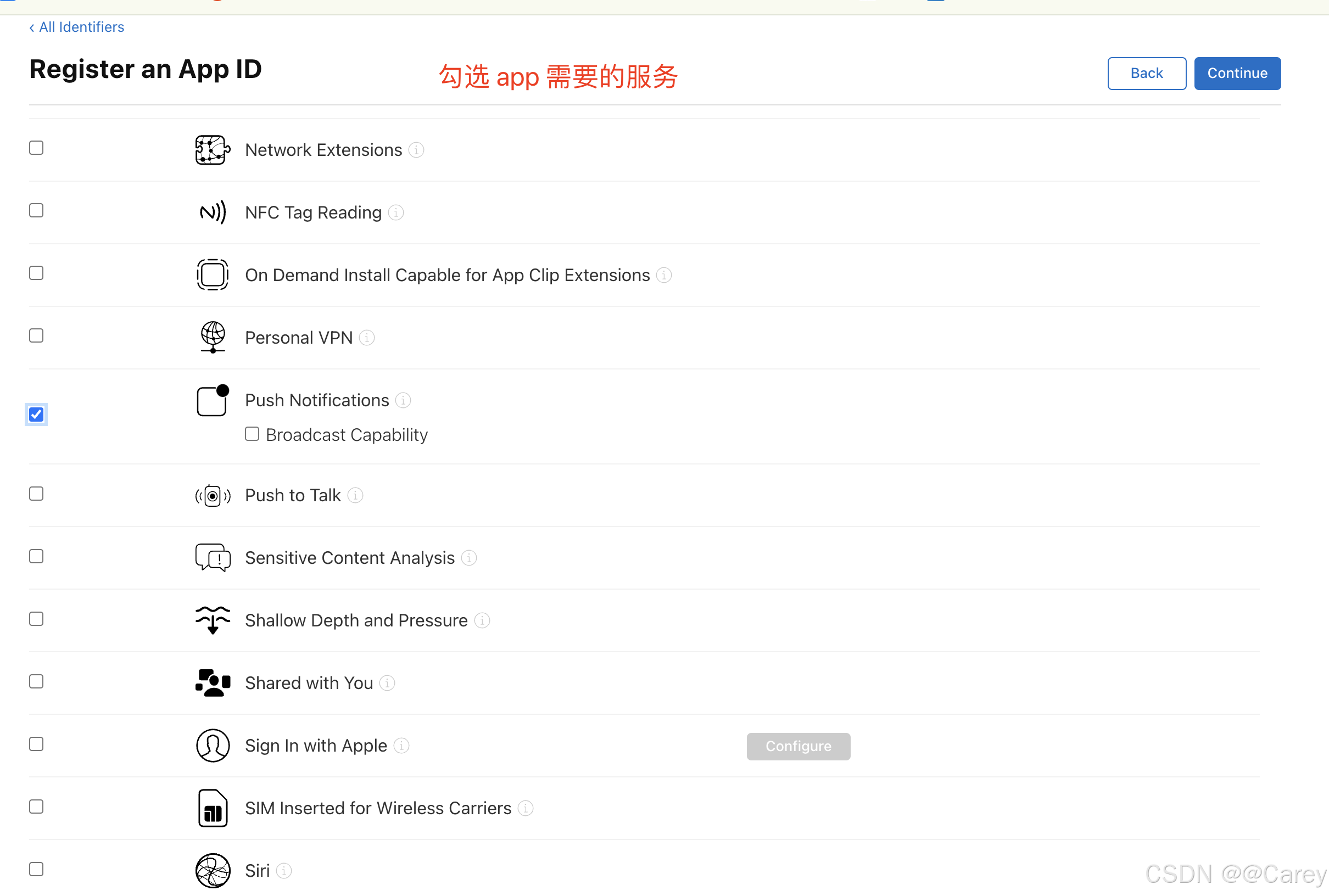1329x896 pixels.
Task: Uncheck the Push Notifications checkbox
Action: point(36,415)
